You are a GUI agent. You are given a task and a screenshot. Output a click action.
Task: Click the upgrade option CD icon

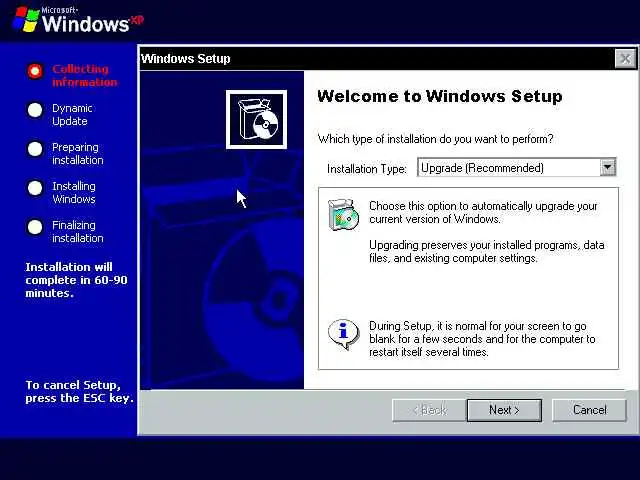click(343, 214)
